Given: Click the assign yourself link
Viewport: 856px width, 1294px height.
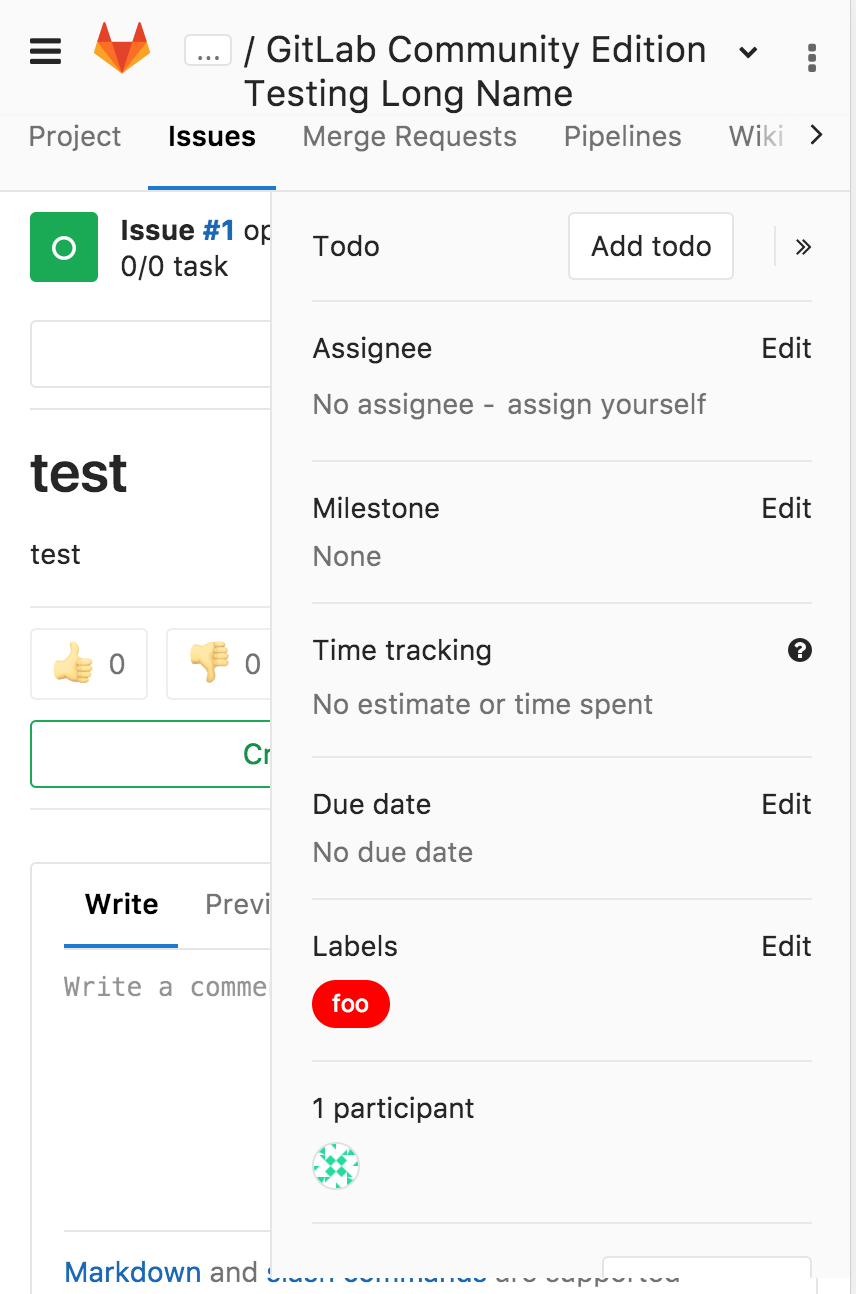Looking at the screenshot, I should click(x=606, y=405).
